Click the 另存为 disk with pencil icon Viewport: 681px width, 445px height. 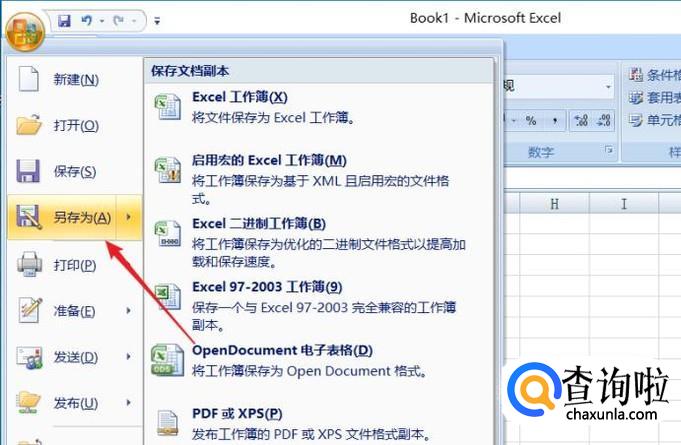[x=29, y=217]
